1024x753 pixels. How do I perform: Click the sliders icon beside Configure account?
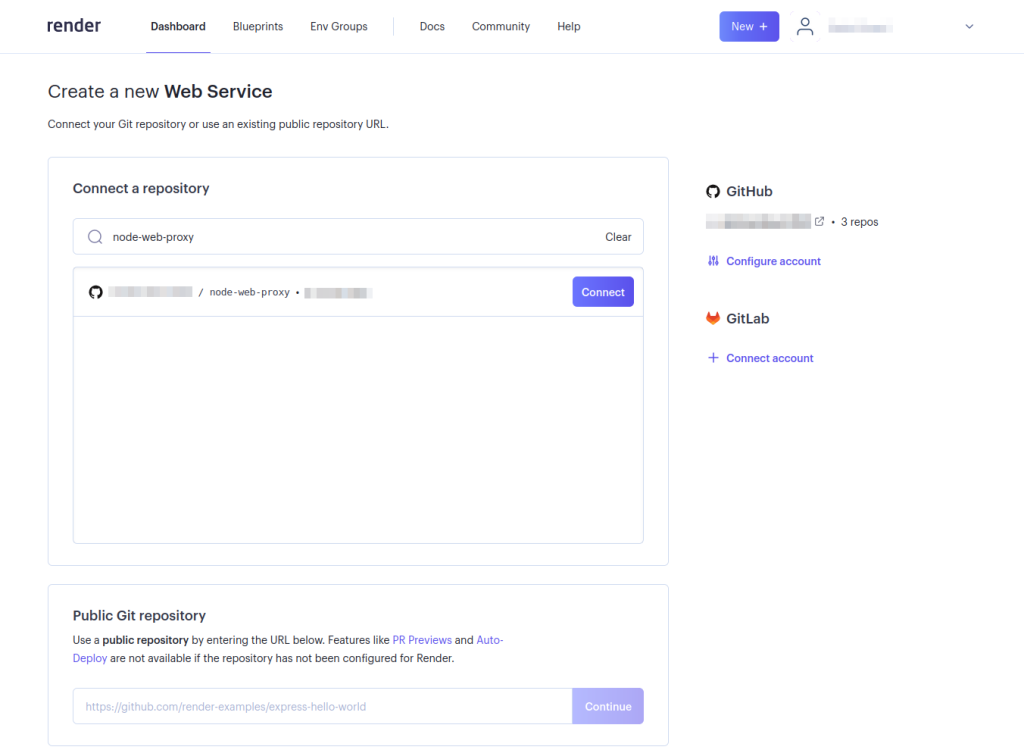[x=713, y=260]
